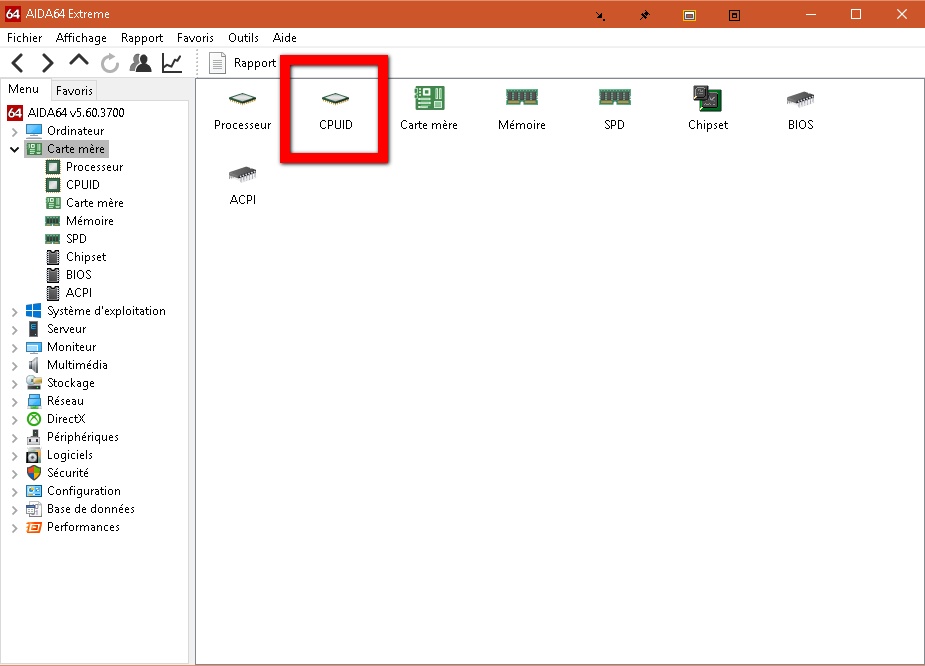The image size is (925, 666).
Task: Open the user manager icon in the toolbar
Action: (x=140, y=63)
